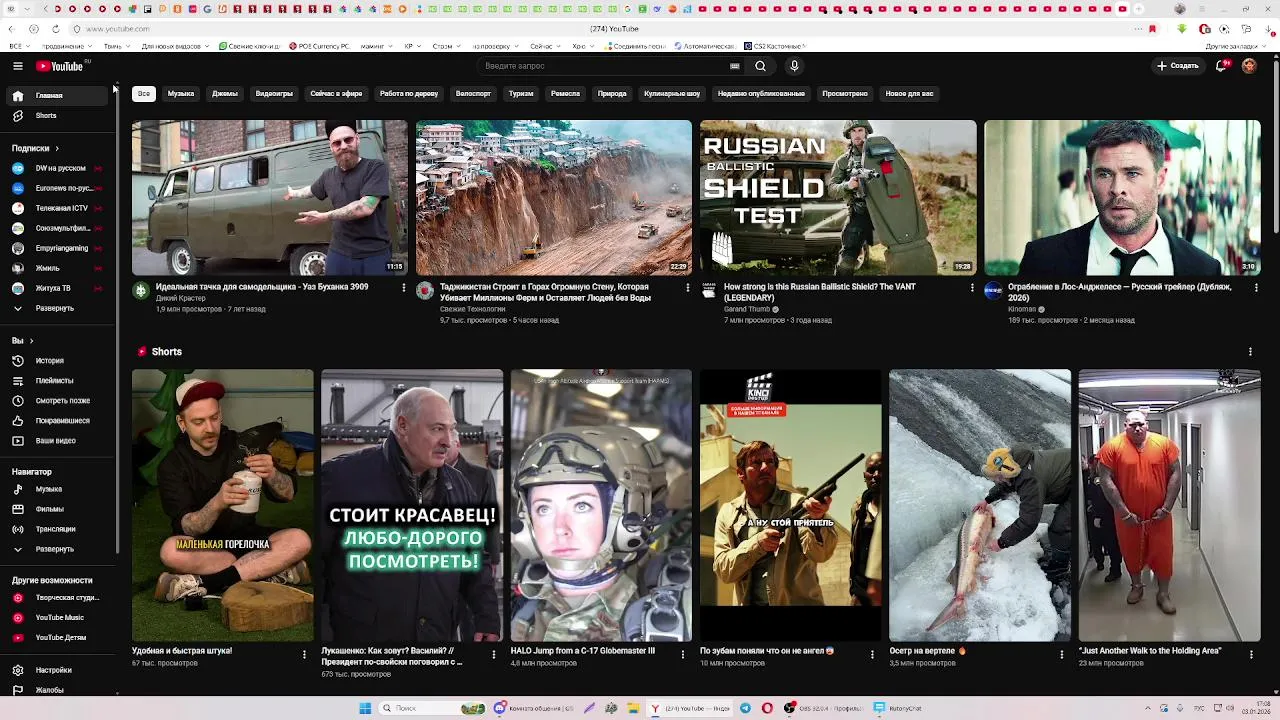Open DW на русском channel
1280x720 pixels.
click(x=58, y=168)
